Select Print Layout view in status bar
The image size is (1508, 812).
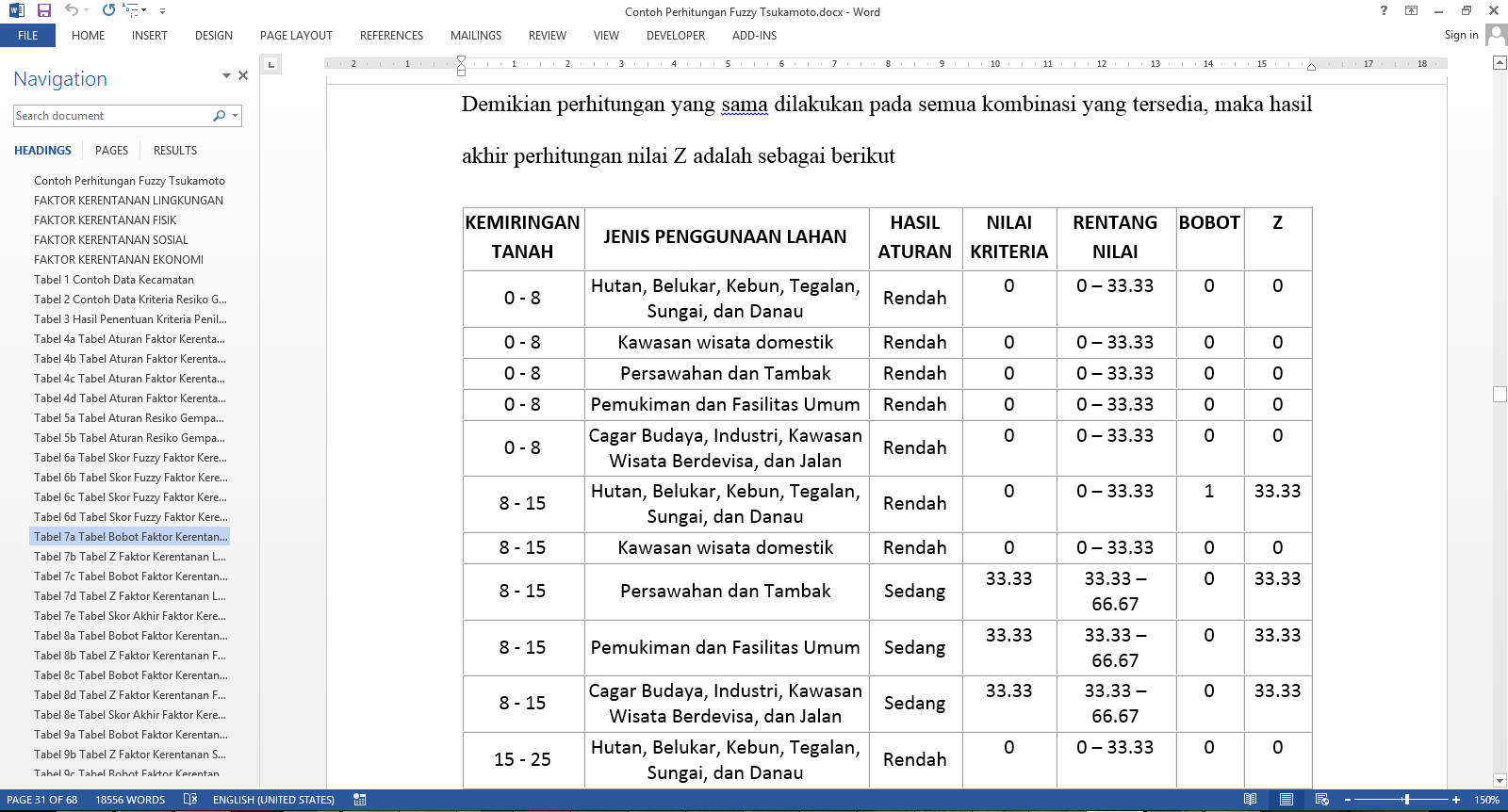tap(1286, 800)
